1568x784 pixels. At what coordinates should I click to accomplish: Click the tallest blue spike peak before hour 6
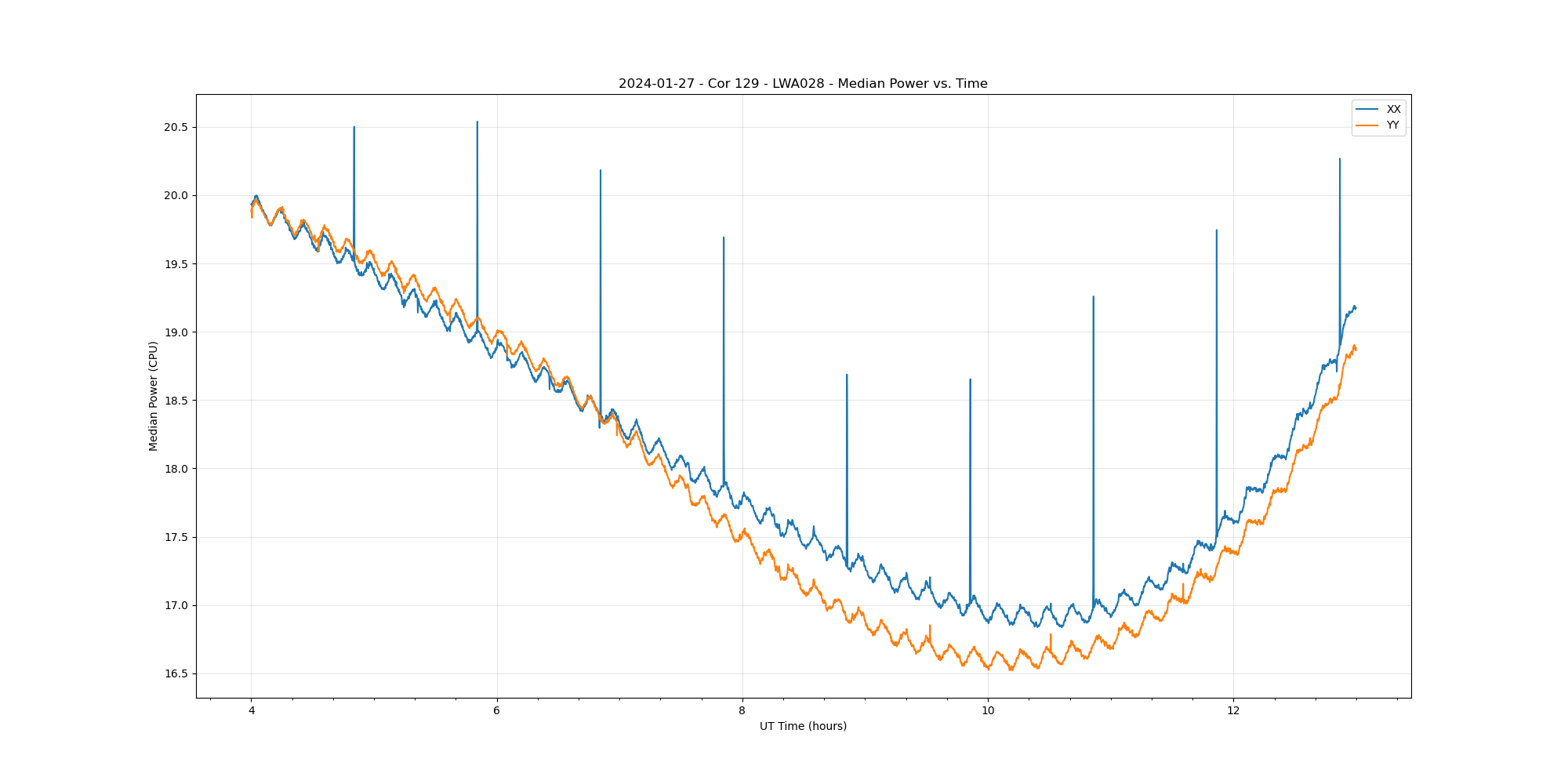(x=477, y=122)
